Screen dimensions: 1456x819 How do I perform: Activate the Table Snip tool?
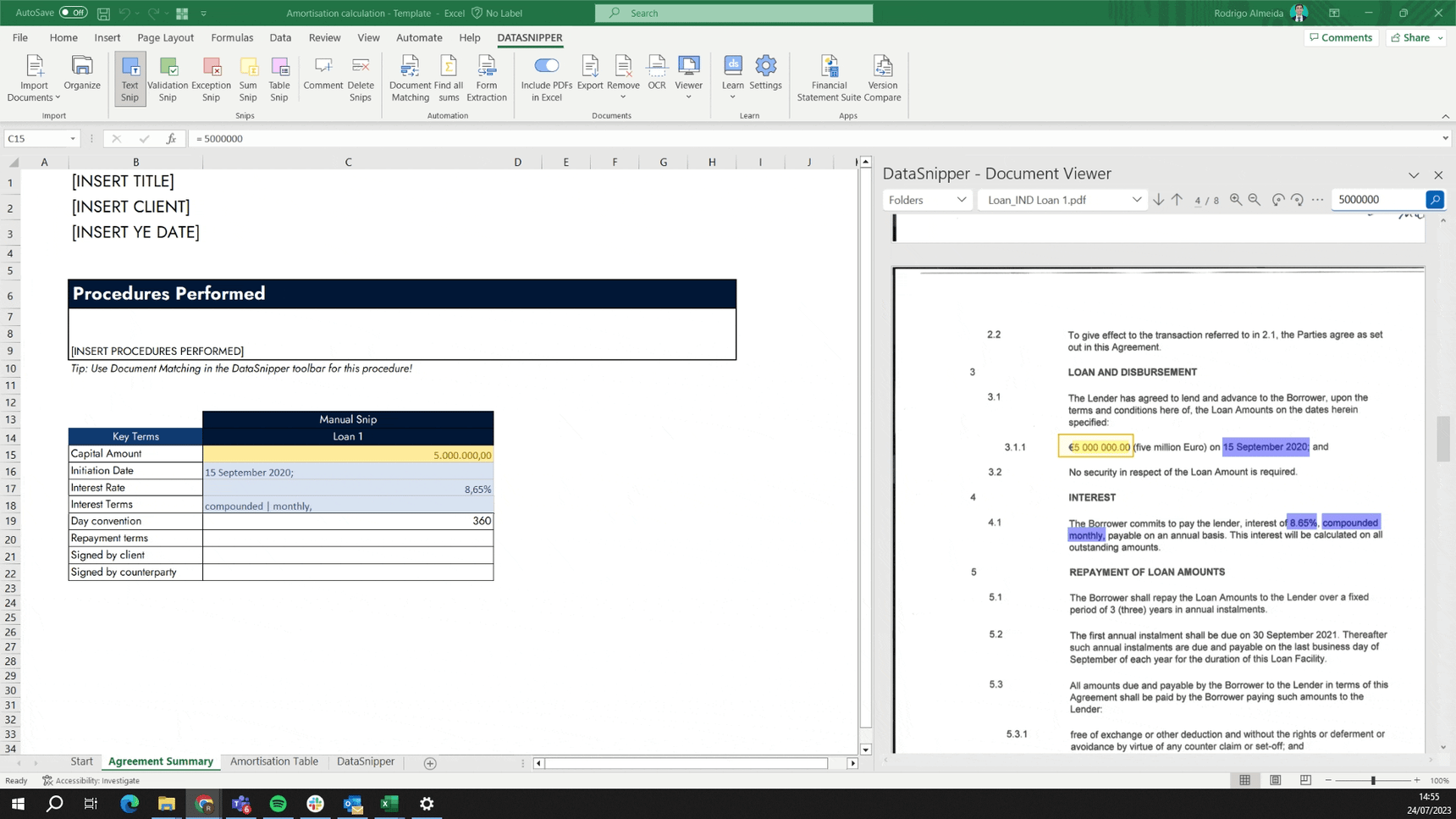[279, 77]
